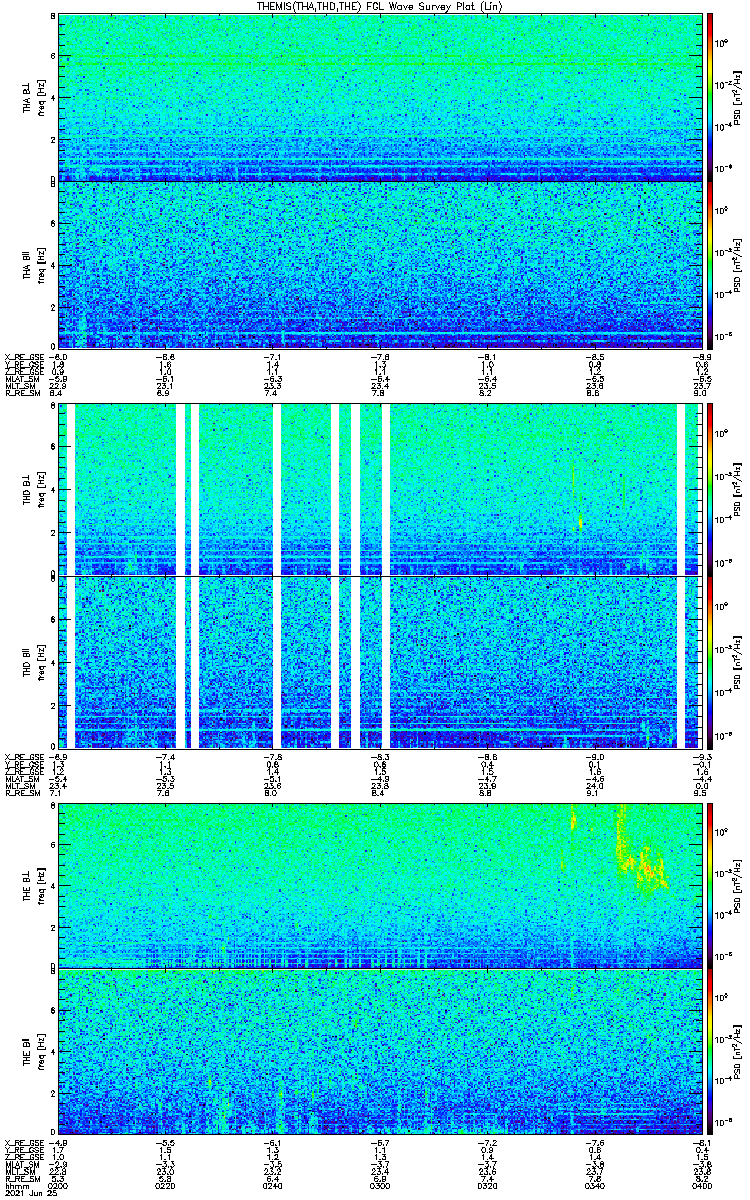Click the color bar beside the THE B⊥ panel

click(711, 885)
